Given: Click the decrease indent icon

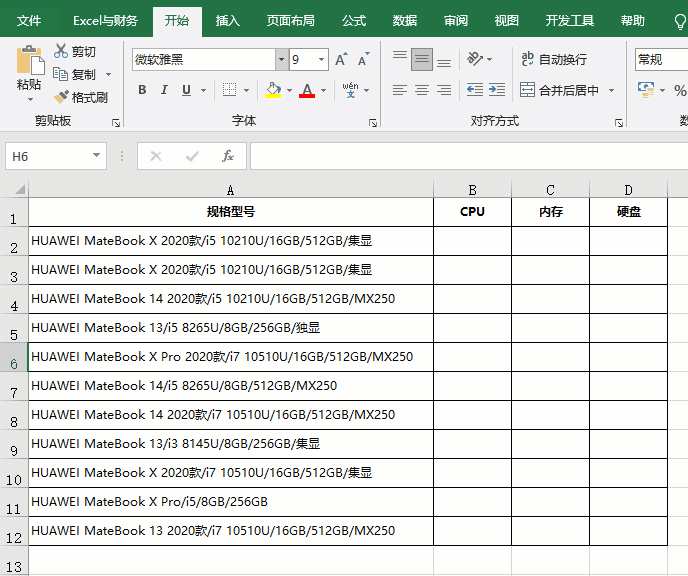Looking at the screenshot, I should 475,90.
